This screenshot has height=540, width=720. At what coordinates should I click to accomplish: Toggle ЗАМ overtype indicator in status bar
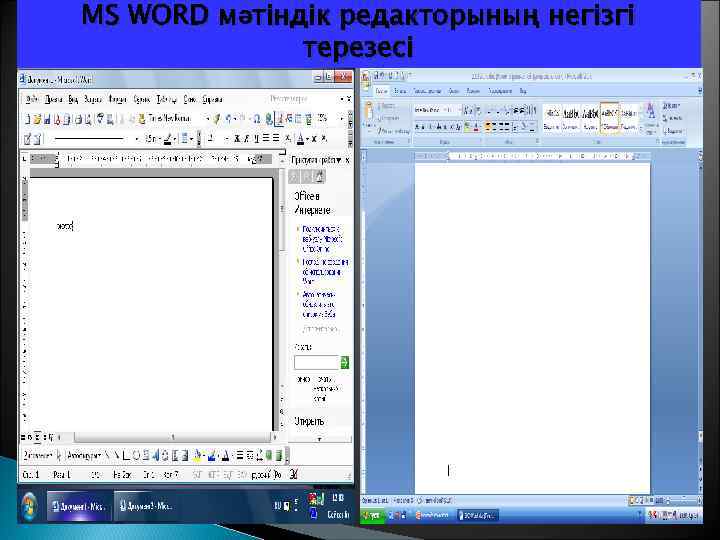point(242,475)
